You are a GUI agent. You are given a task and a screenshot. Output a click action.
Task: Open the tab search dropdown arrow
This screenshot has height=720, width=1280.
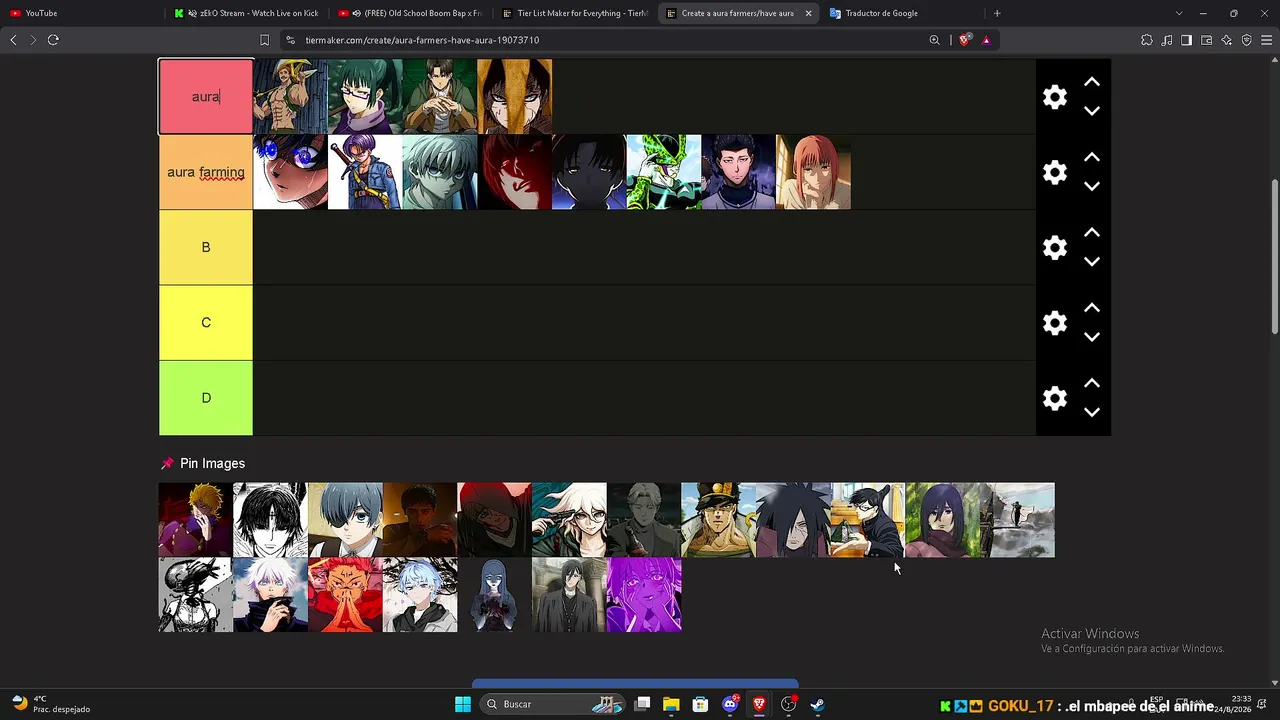point(1179,13)
